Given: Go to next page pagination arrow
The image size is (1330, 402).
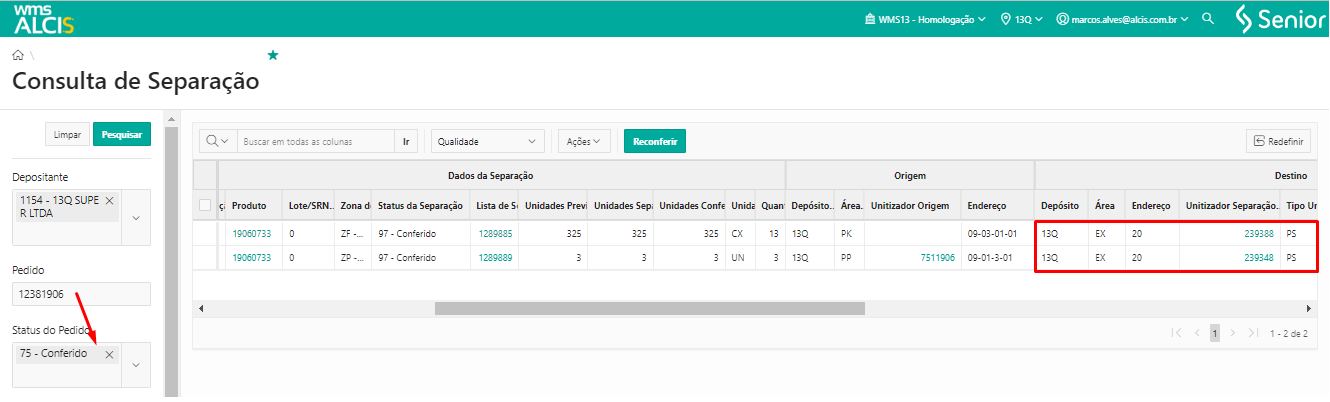Looking at the screenshot, I should click(1233, 333).
